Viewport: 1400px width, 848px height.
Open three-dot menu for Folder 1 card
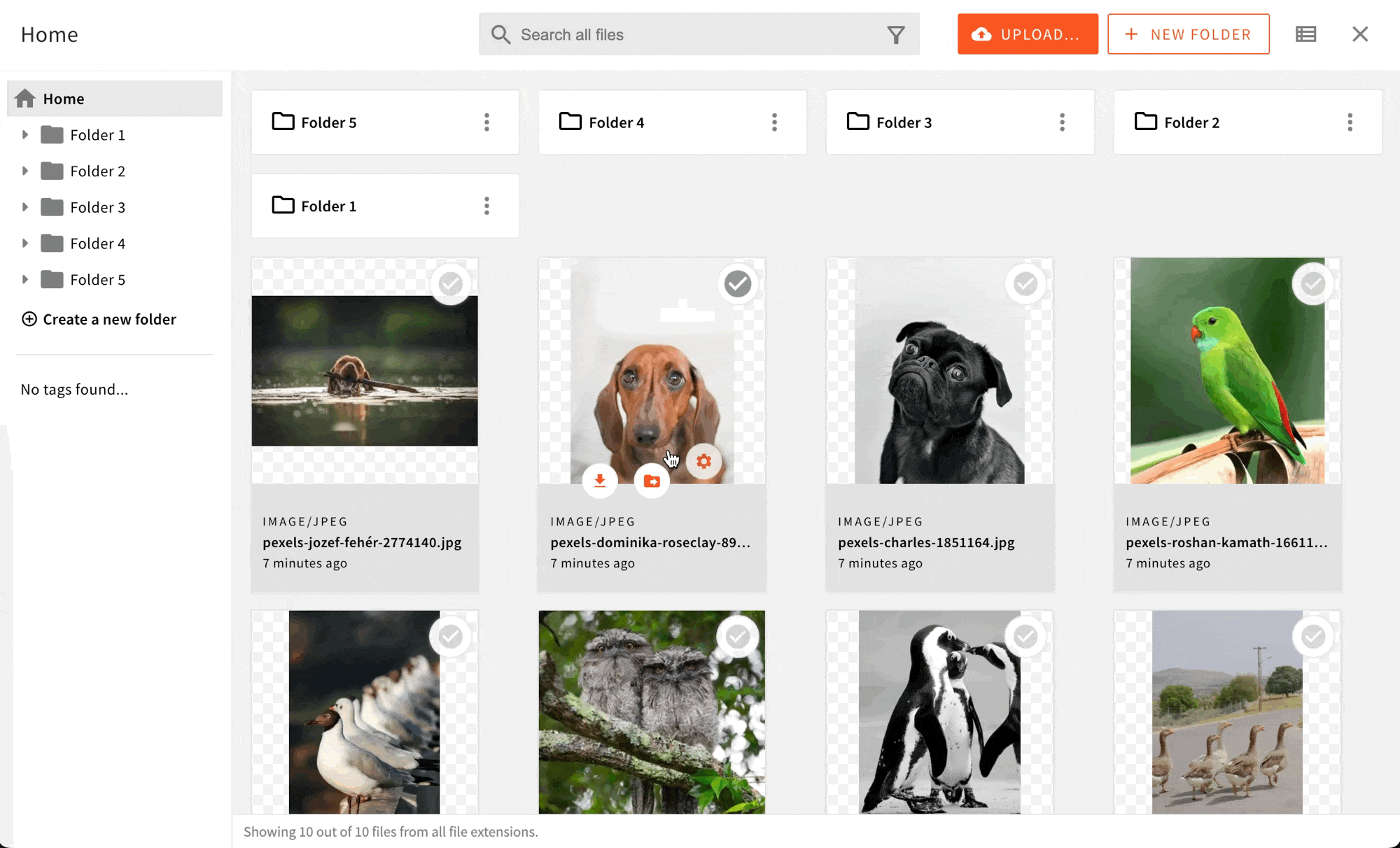486,206
